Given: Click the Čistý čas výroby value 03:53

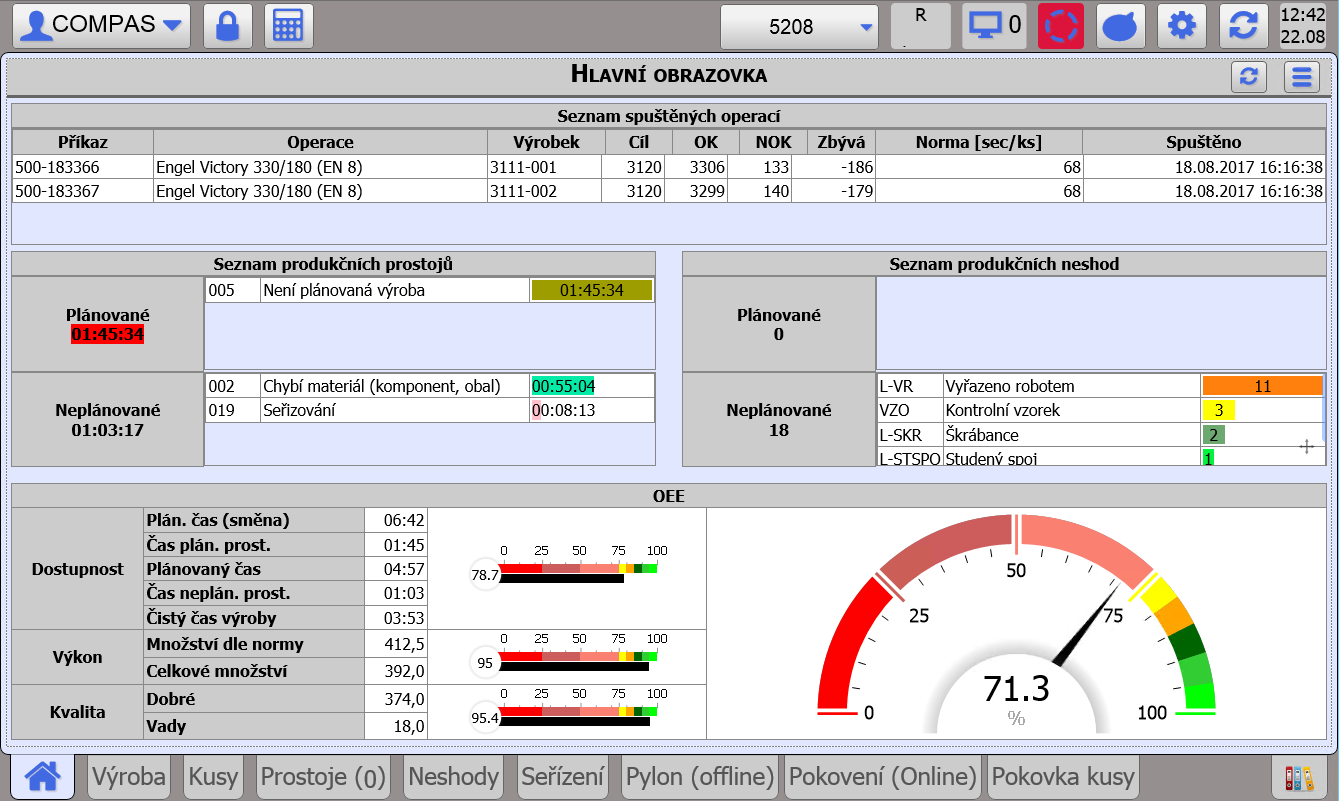Looking at the screenshot, I should click(x=396, y=618).
